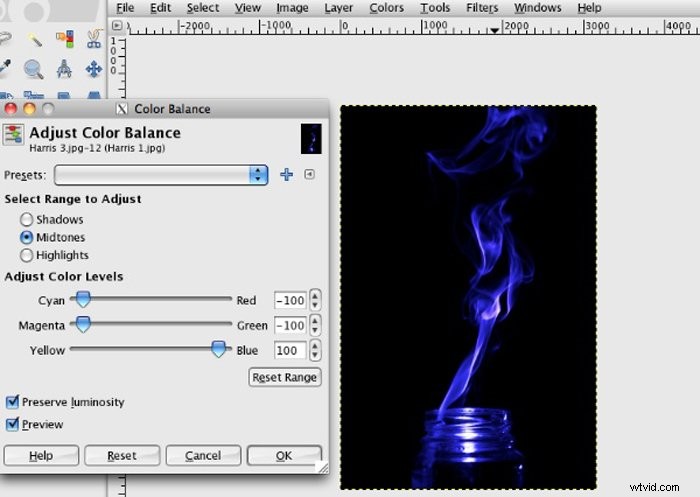Pick the Scissors Select tool
The height and width of the screenshot is (497, 700).
tap(93, 39)
